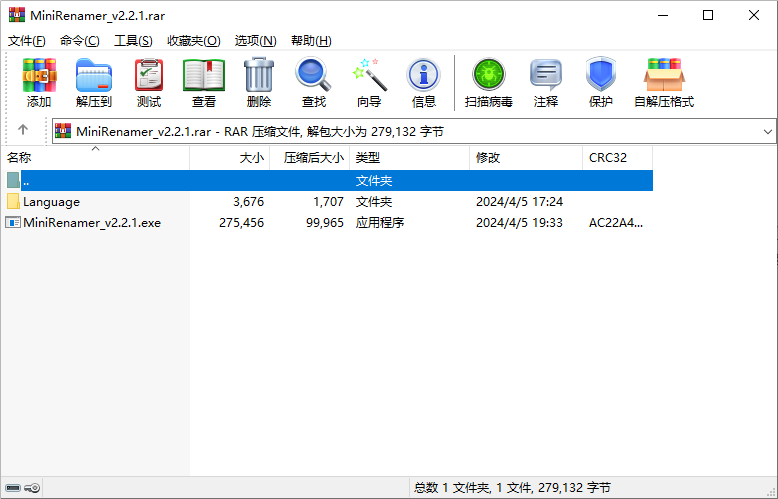Click the 自解压格式 (SFX) icon
This screenshot has height=499, width=778.
pos(664,75)
